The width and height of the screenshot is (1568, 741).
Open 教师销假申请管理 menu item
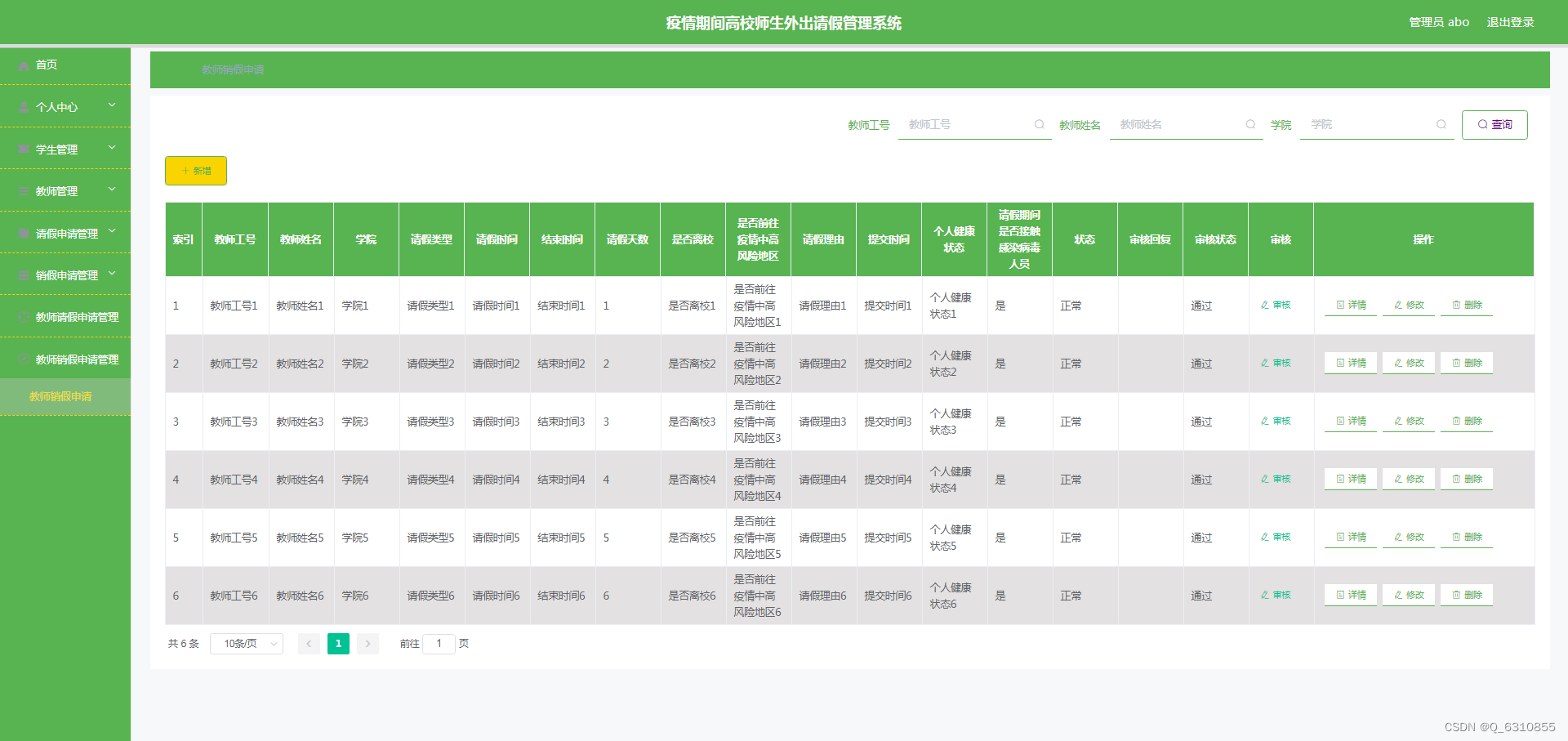65,359
